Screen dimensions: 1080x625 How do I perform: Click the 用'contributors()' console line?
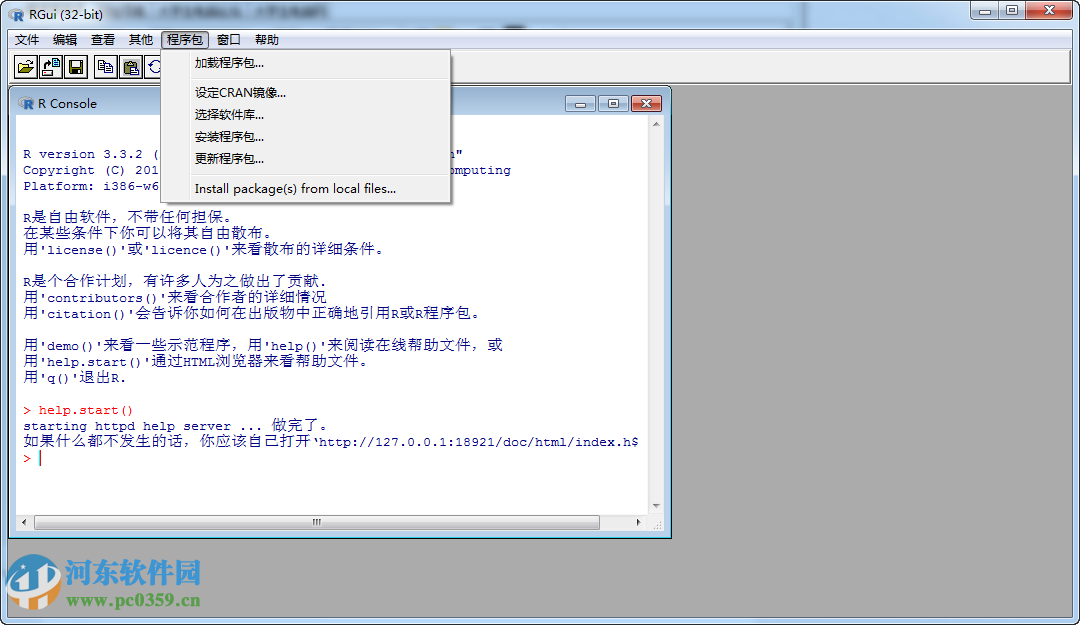pos(175,297)
